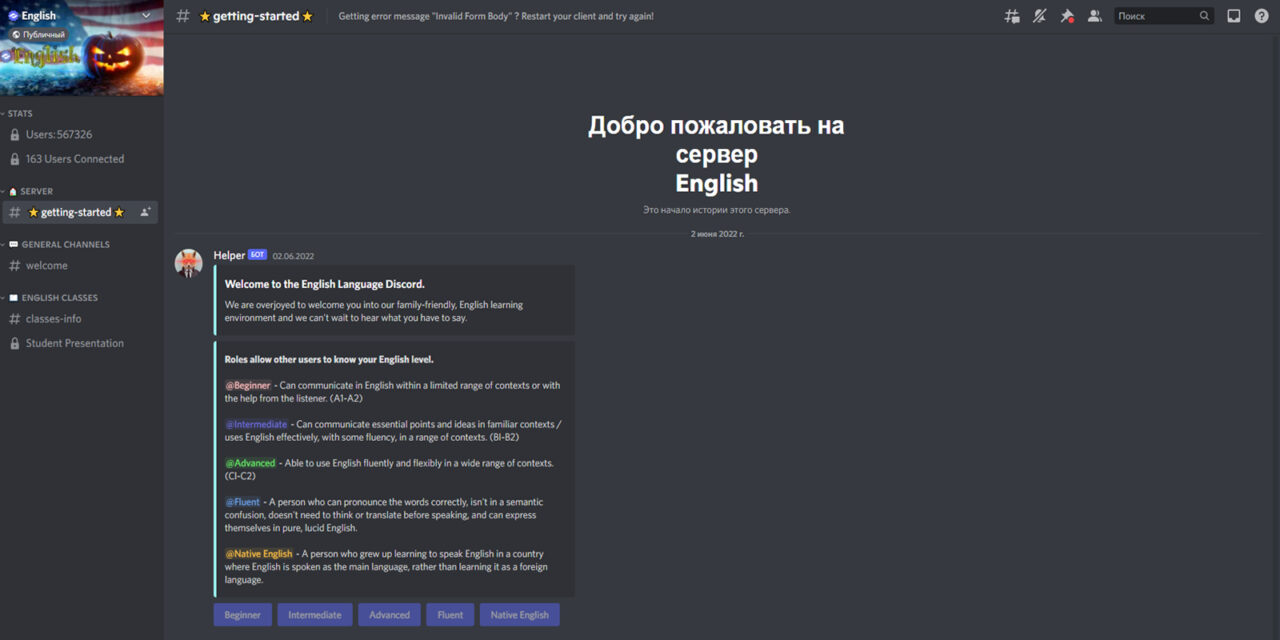Screen dimensions: 1280x640
Task: Toggle the member list sidebar
Action: click(1094, 15)
